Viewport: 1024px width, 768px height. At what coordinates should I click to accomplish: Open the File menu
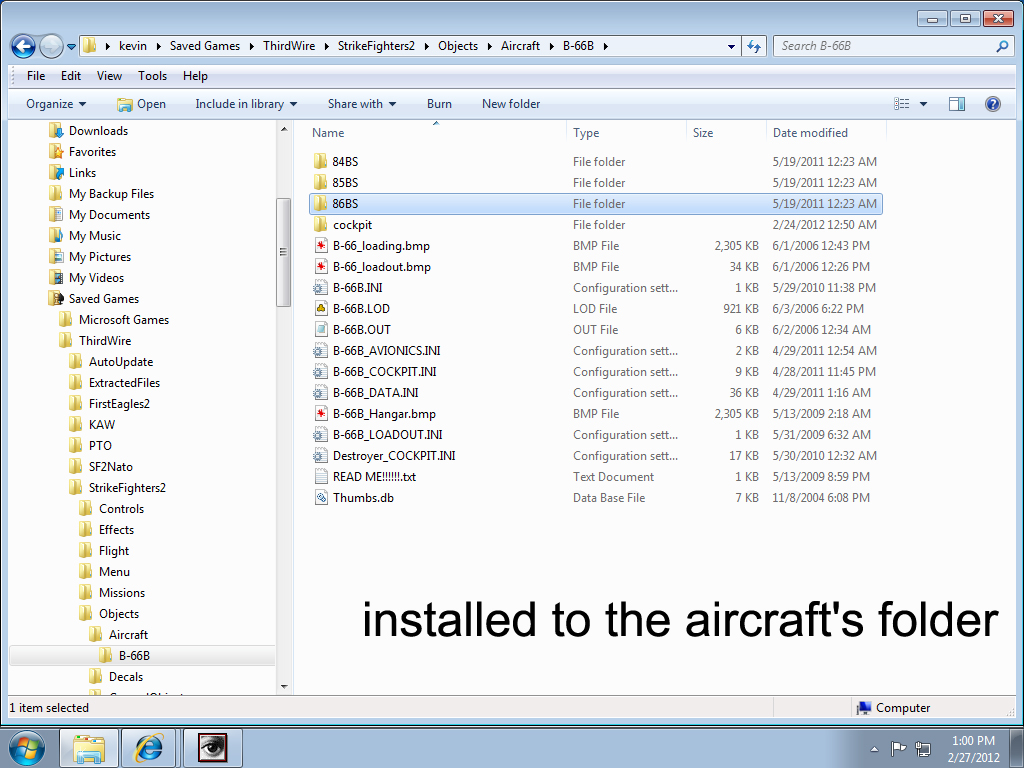tap(36, 76)
